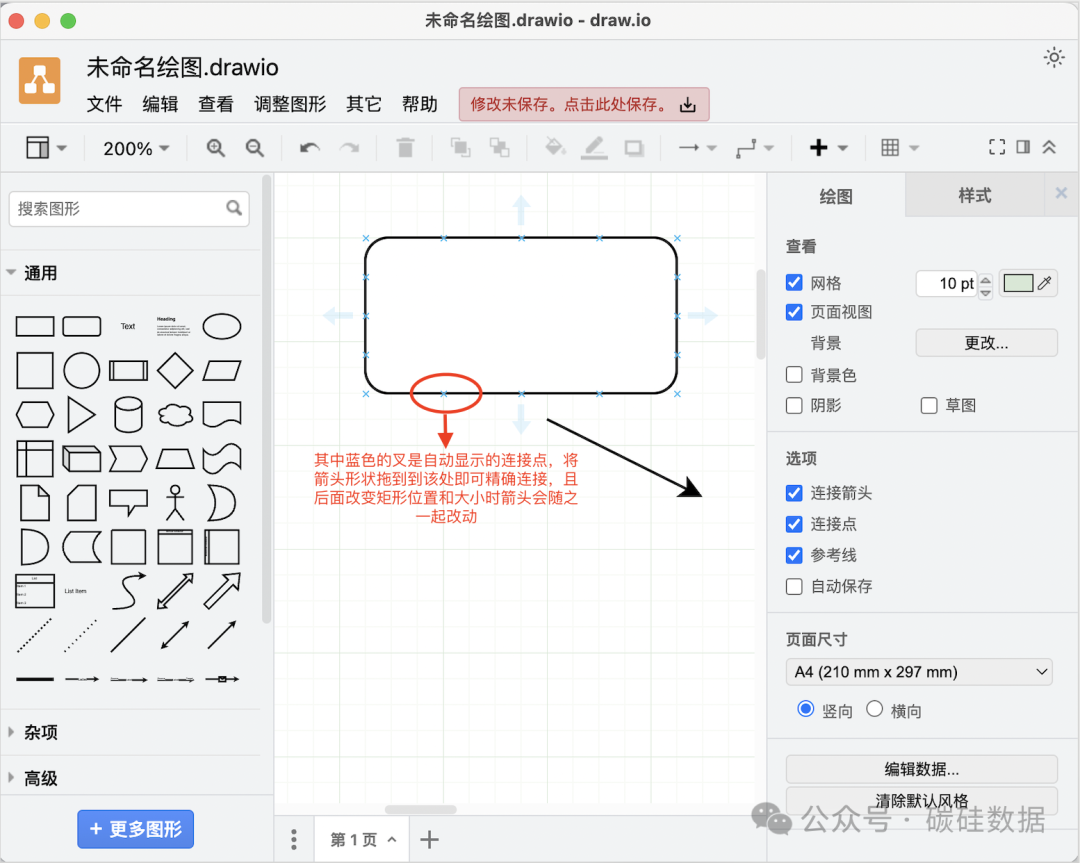Screen dimensions: 1080x863
Task: Select the 横向 radio button
Action: 876,709
